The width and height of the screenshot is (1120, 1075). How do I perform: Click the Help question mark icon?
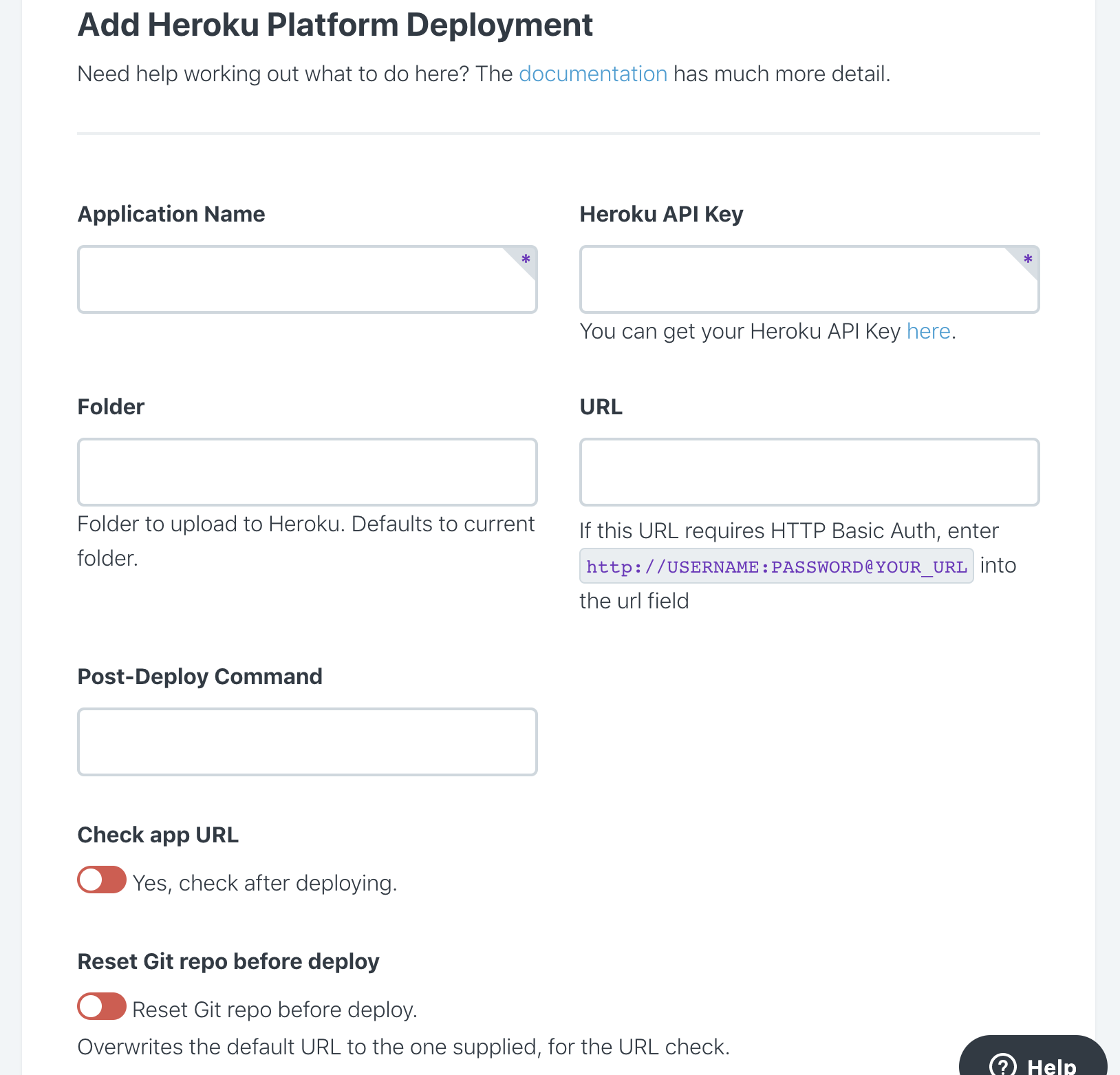coord(1002,1065)
